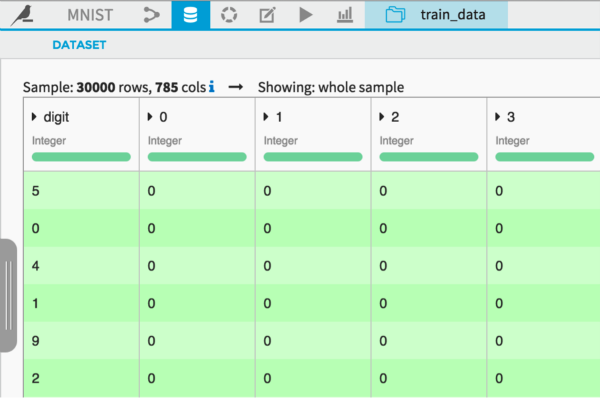
Task: Click the Jobs play icon
Action: pos(305,15)
